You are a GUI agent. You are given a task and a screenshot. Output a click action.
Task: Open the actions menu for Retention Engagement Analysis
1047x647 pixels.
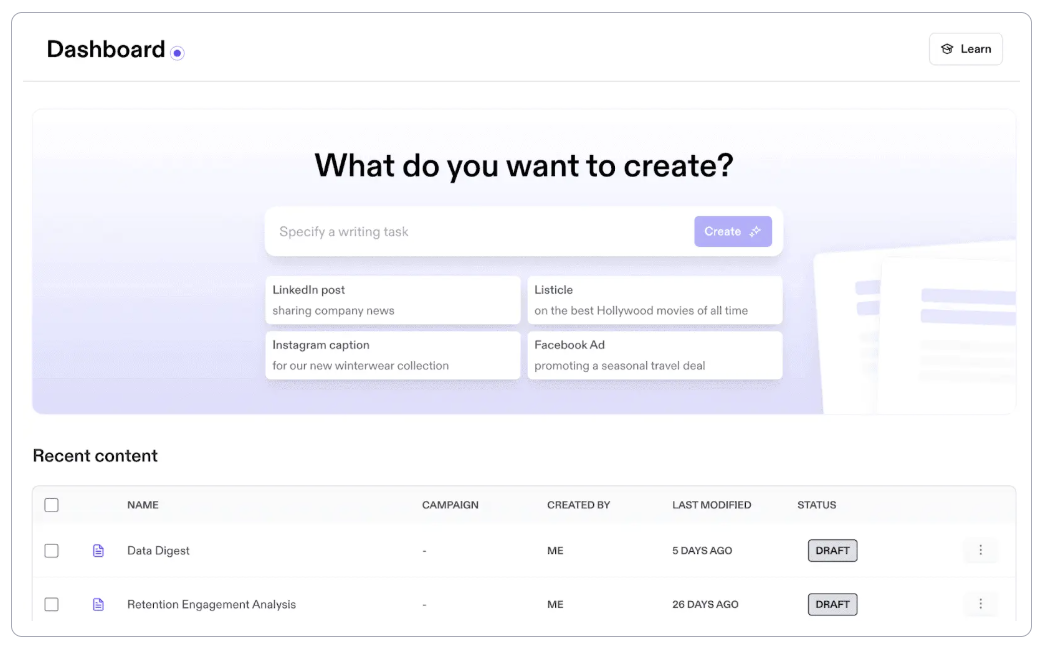tap(981, 604)
